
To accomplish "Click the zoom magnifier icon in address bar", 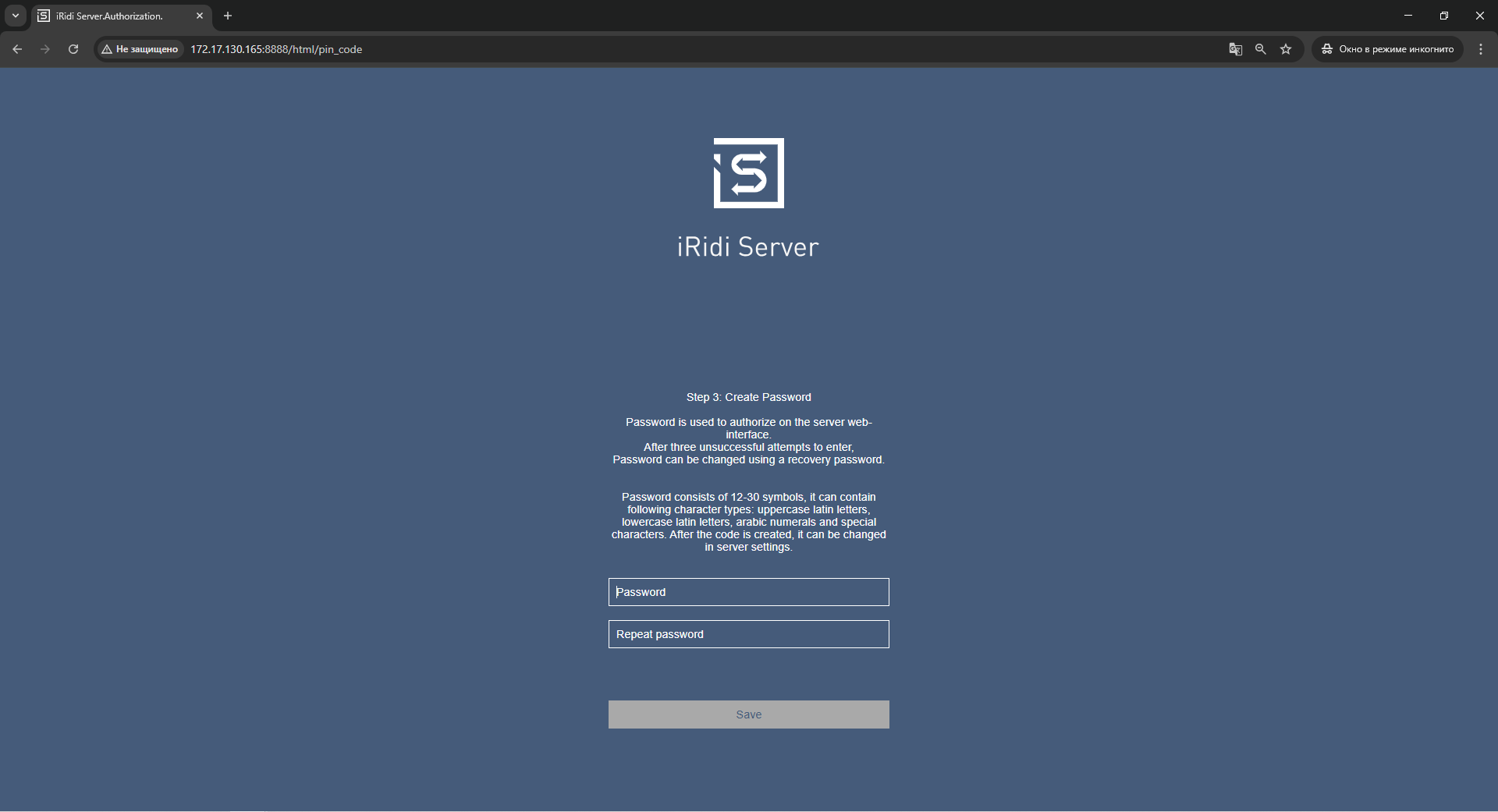I will (x=1260, y=49).
